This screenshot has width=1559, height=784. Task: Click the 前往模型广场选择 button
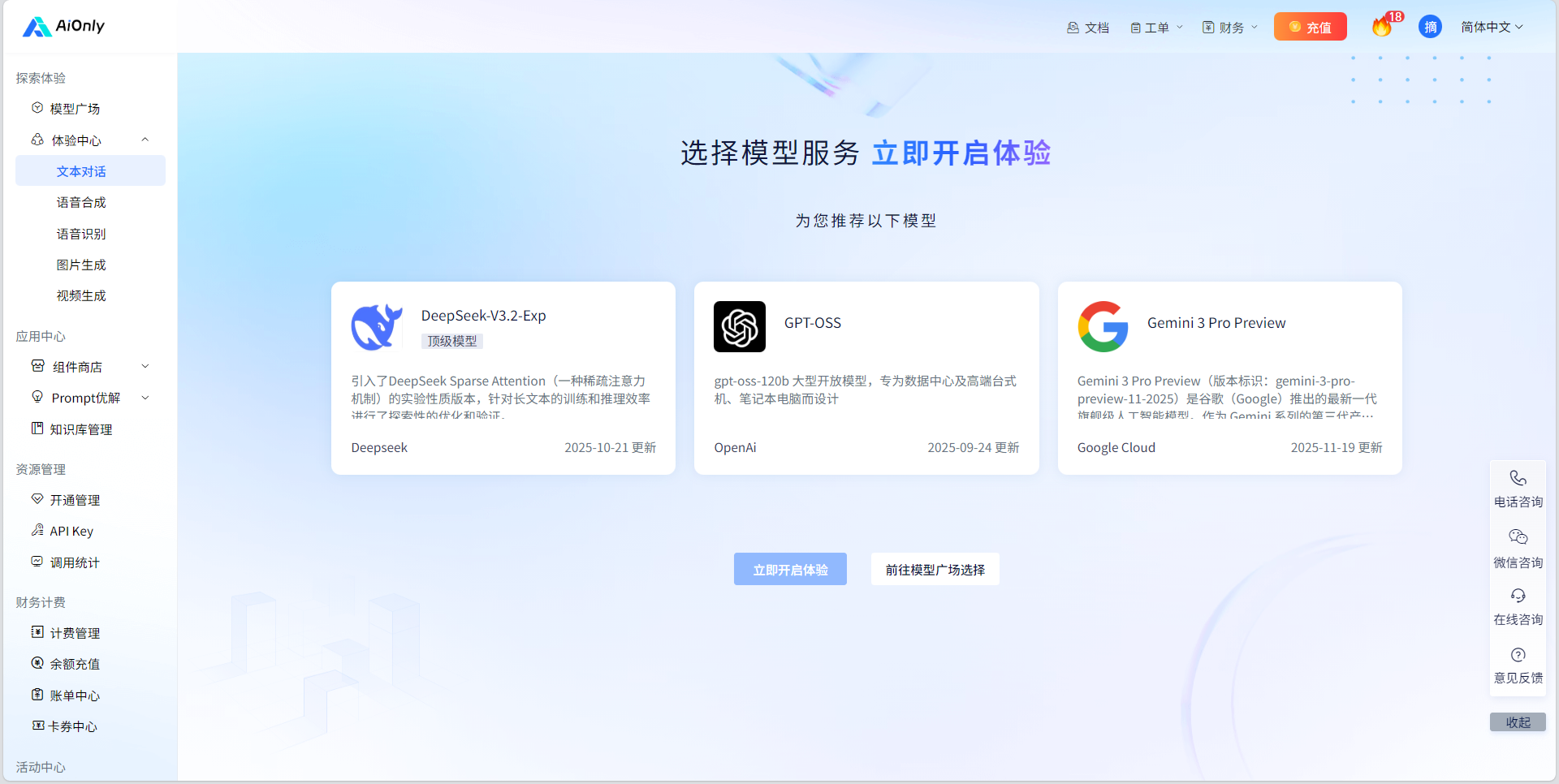(x=935, y=570)
